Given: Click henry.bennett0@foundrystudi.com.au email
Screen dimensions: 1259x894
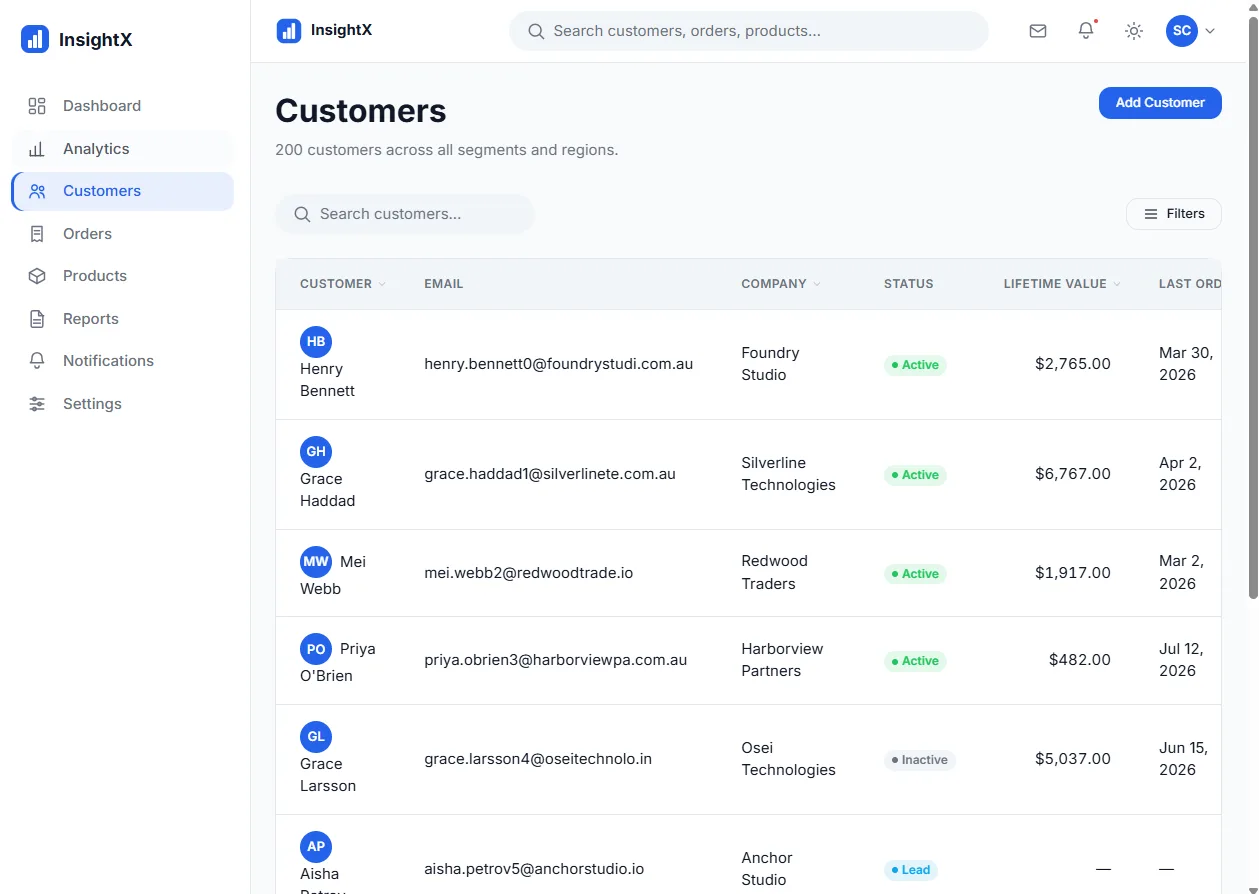Looking at the screenshot, I should pyautogui.click(x=559, y=364).
